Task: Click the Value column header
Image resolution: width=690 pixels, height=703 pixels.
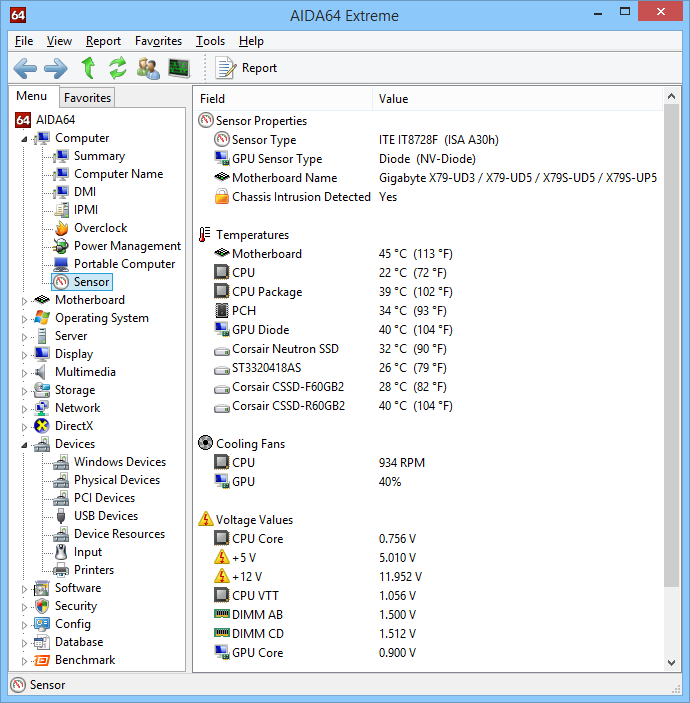Action: [393, 99]
